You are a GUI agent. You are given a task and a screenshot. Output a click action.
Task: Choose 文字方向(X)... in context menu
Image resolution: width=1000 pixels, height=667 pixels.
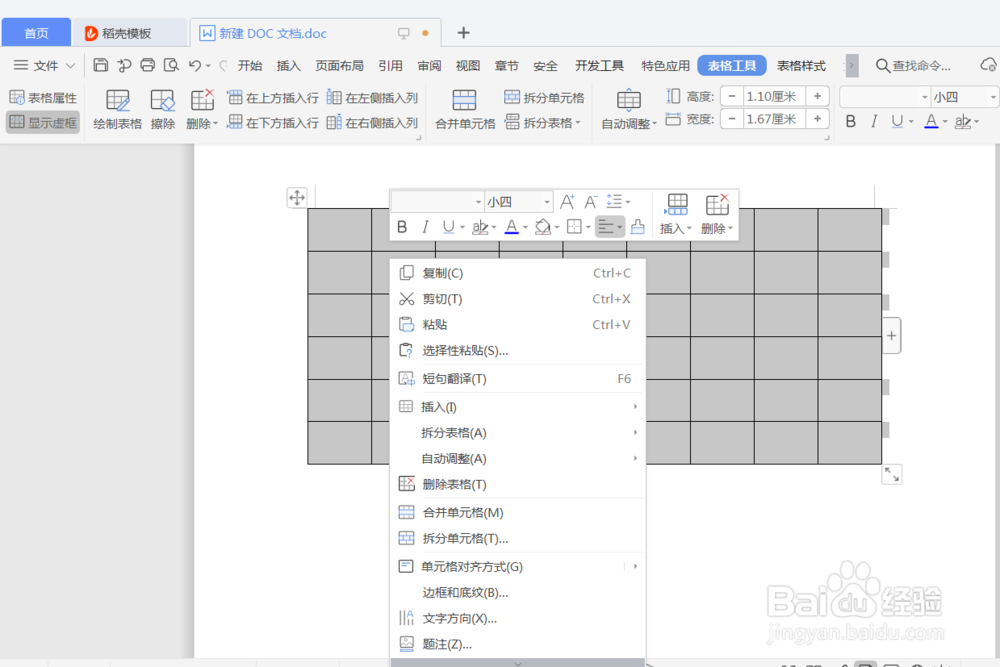click(x=517, y=619)
